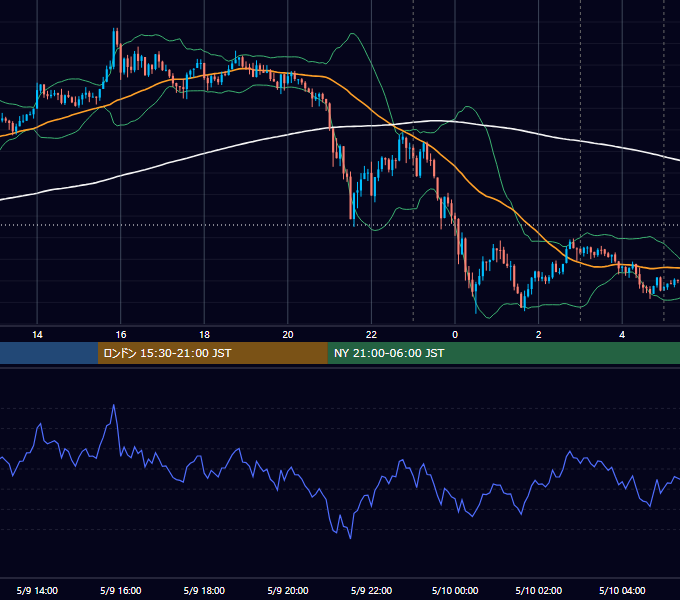Click the '5/10 00:00' date label
The width and height of the screenshot is (680, 600).
click(x=455, y=590)
